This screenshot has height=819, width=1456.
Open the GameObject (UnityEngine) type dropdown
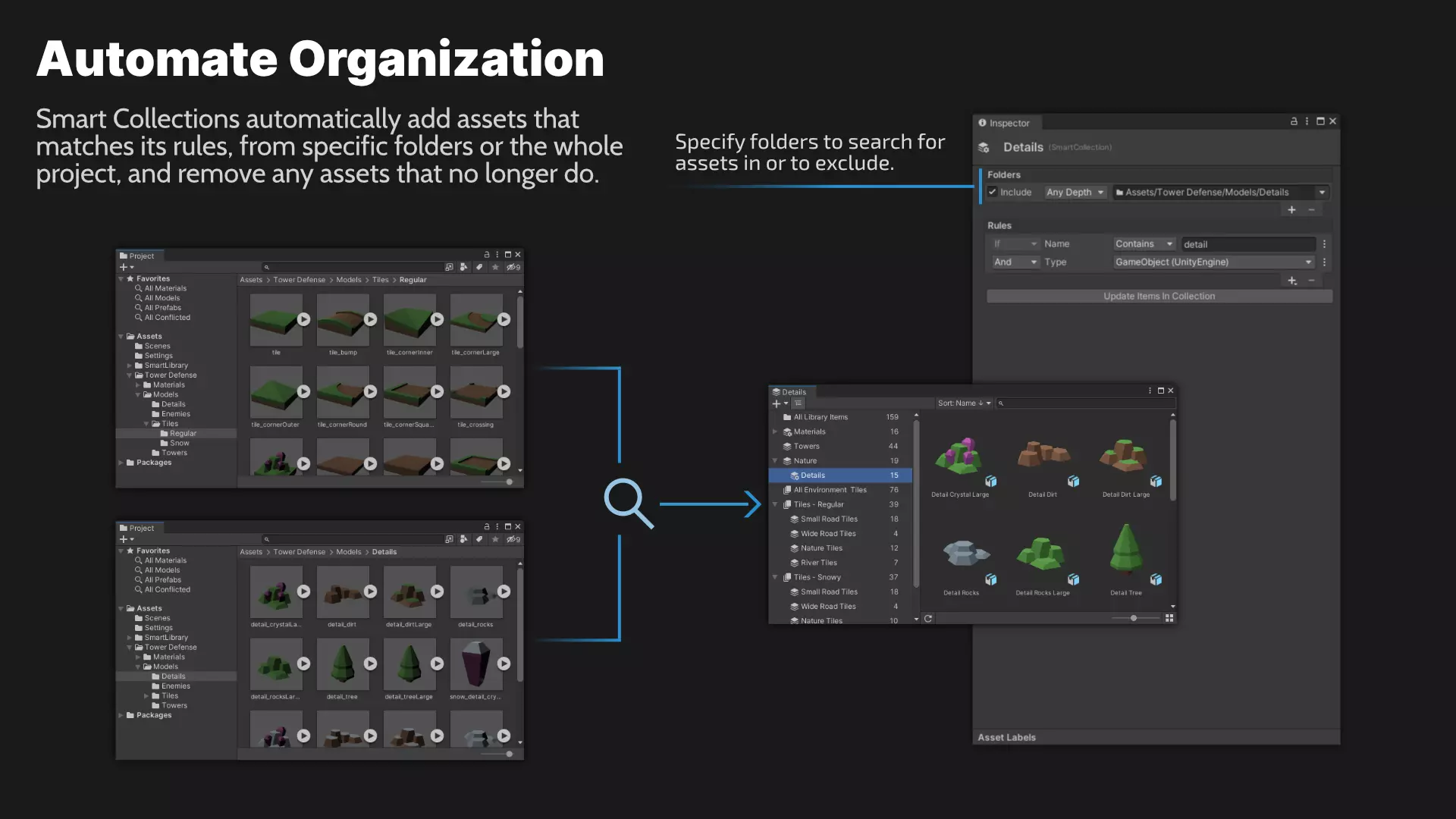tap(1213, 262)
